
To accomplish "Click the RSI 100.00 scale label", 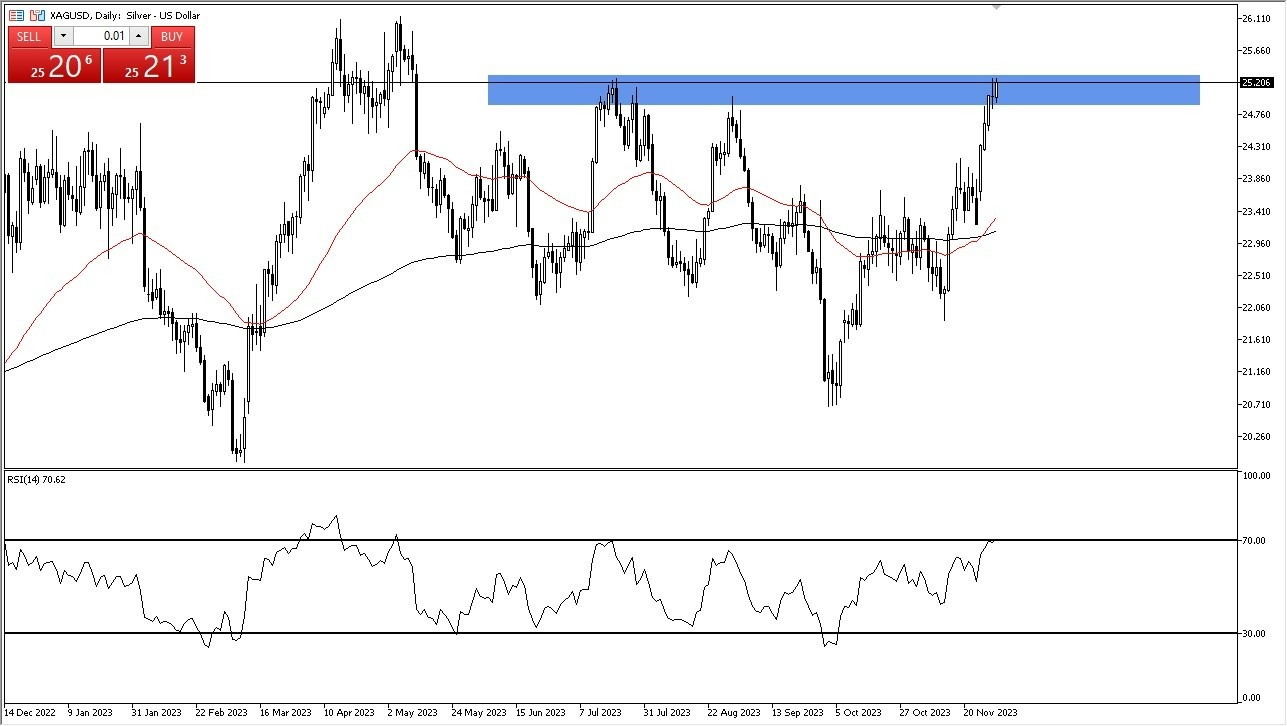I will pos(1255,476).
